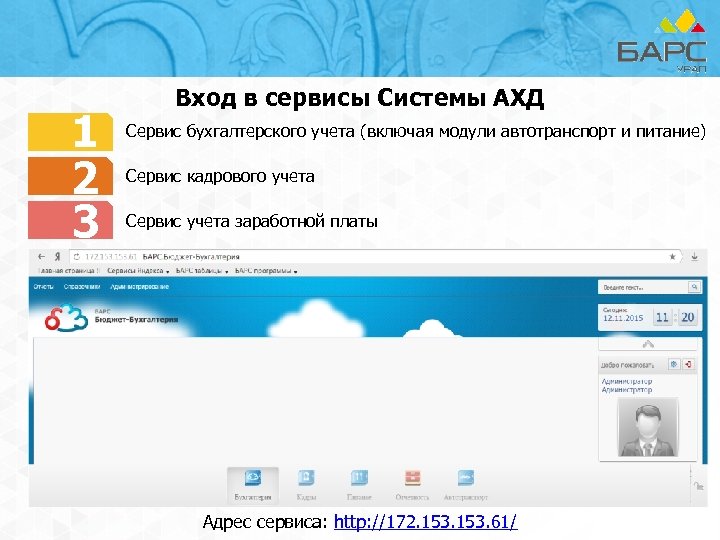The image size is (720, 540).
Task: Open user settings gear icon
Action: pos(674,364)
